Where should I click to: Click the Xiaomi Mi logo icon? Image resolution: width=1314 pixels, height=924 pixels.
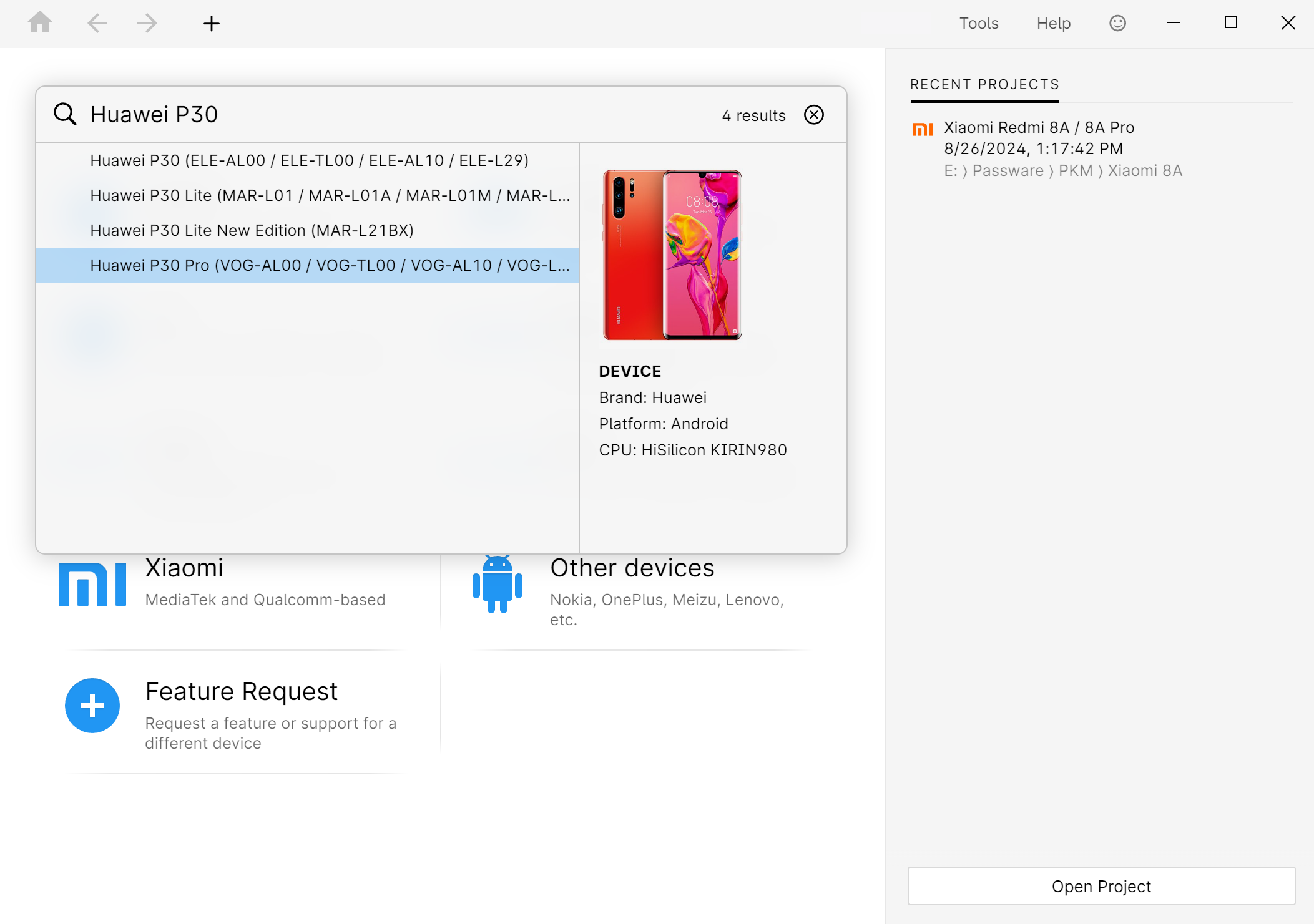(x=92, y=584)
